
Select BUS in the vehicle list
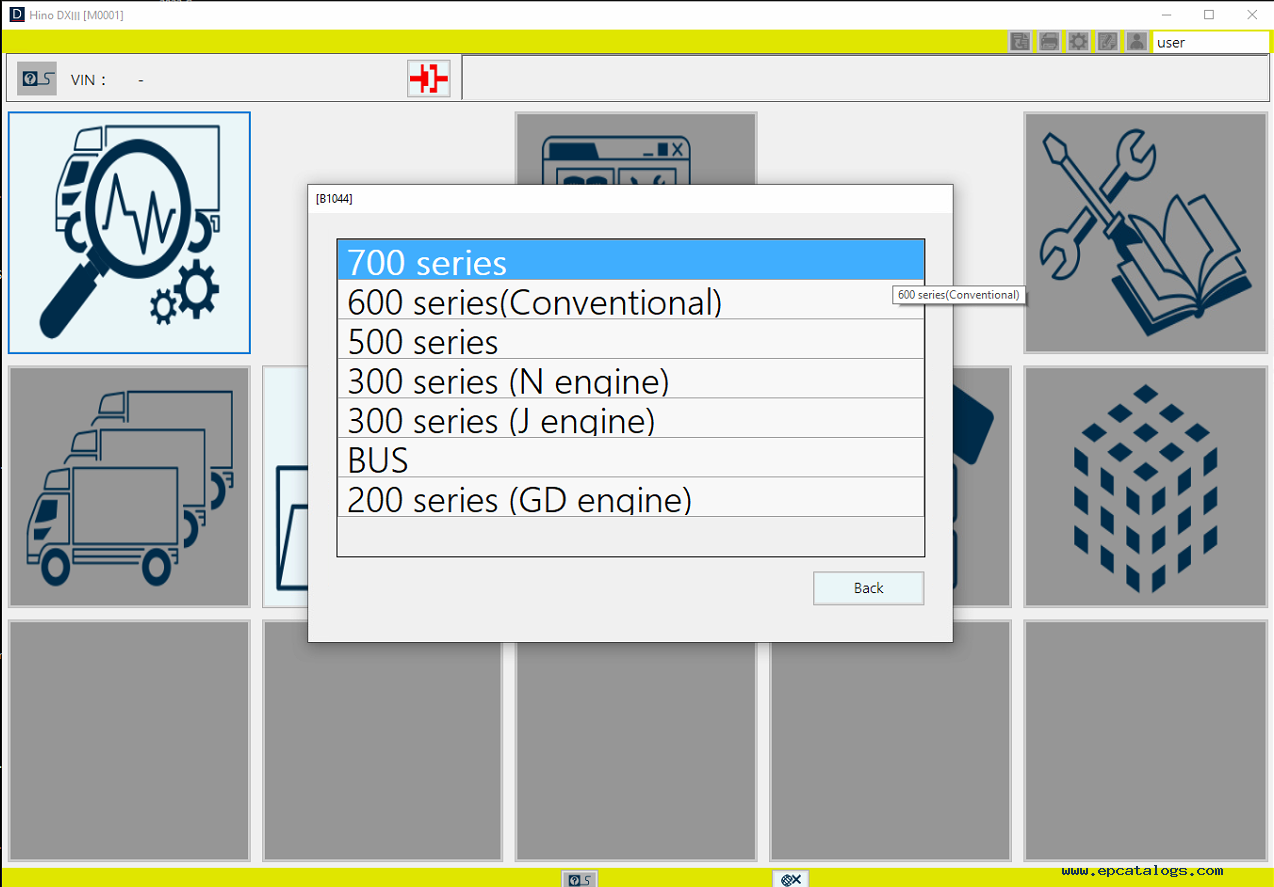[x=630, y=458]
